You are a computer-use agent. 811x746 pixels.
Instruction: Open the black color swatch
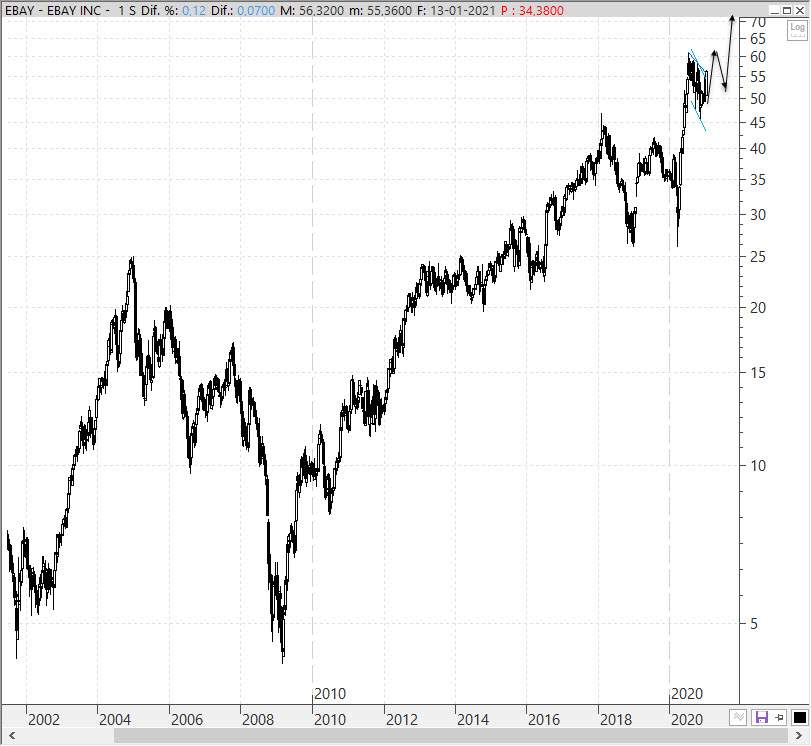click(800, 718)
